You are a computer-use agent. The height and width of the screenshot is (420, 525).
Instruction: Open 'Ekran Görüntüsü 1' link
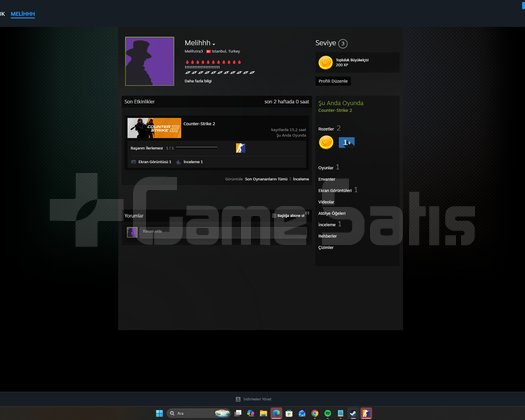pos(155,162)
